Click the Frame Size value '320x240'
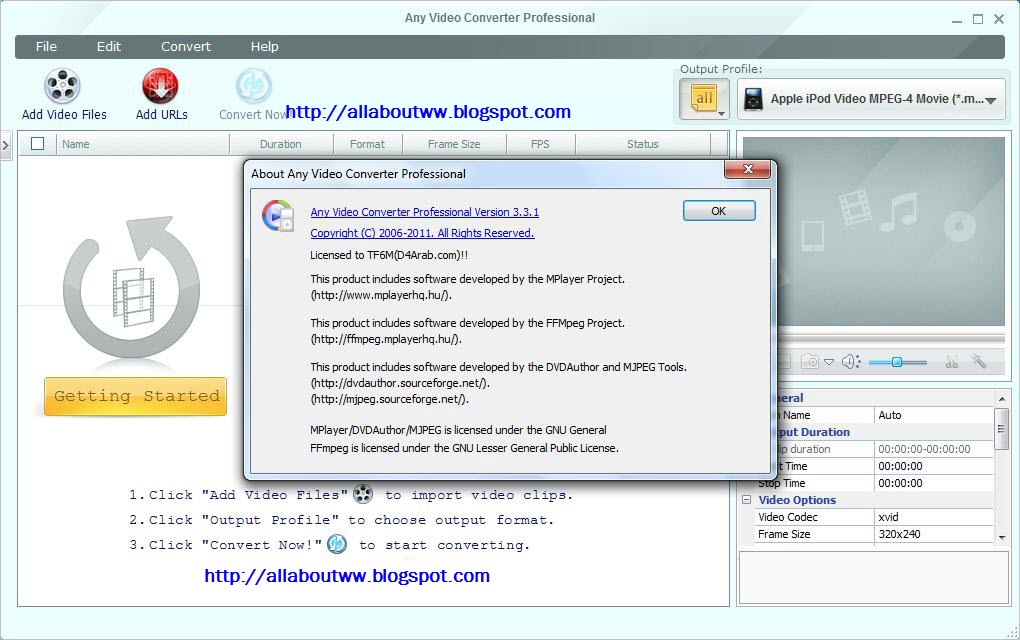Screen dimensions: 1020x640 coord(934,534)
